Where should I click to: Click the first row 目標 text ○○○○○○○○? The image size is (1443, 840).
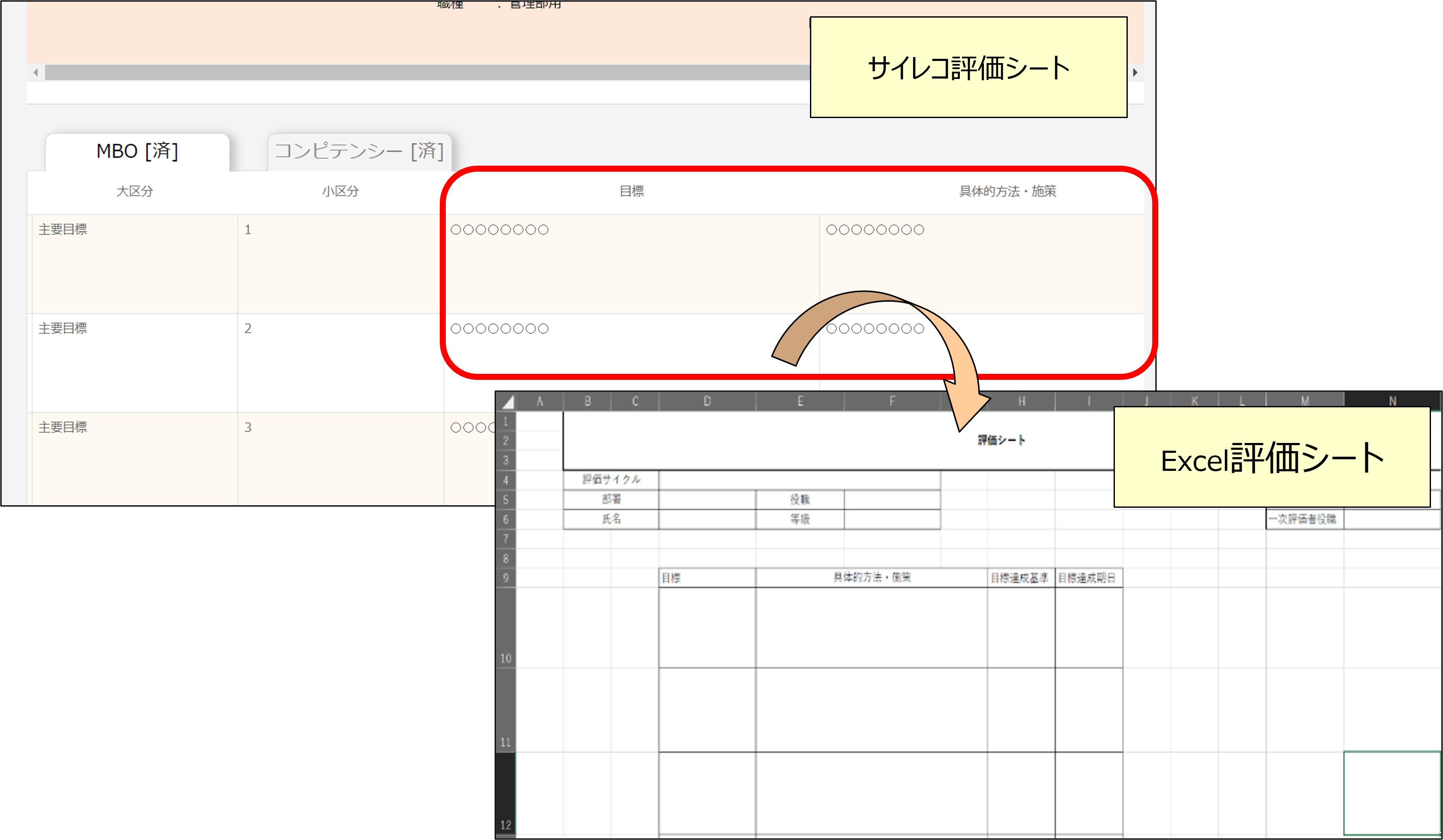coord(499,230)
